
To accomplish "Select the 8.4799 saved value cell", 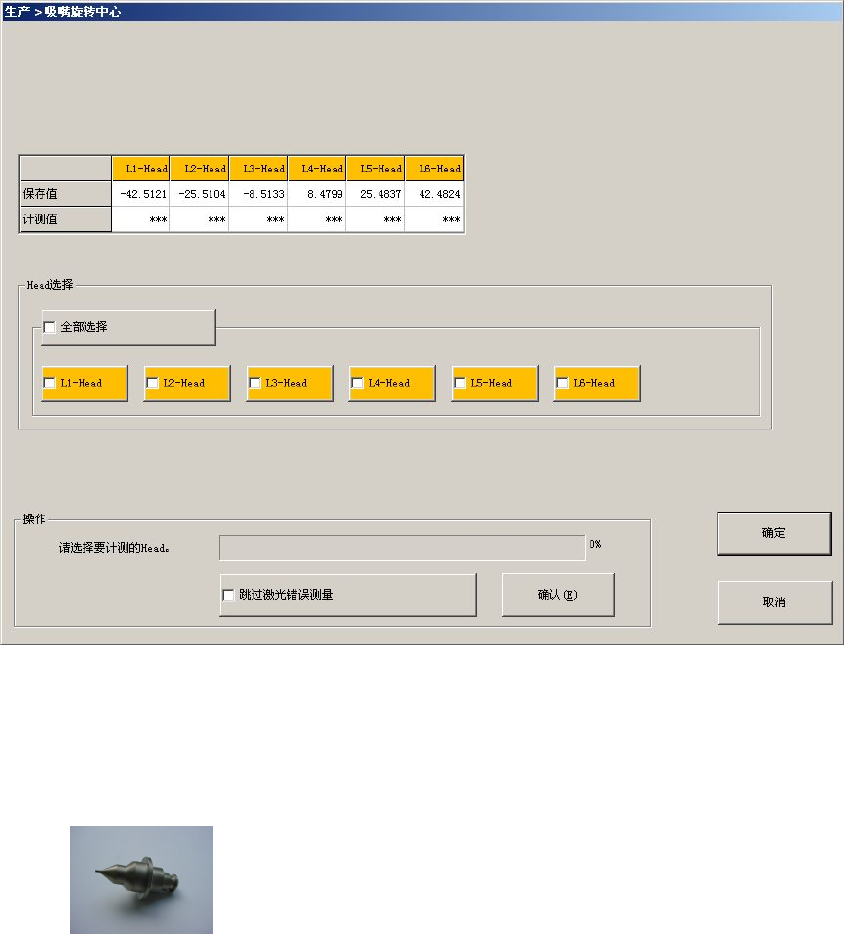I will coord(317,194).
